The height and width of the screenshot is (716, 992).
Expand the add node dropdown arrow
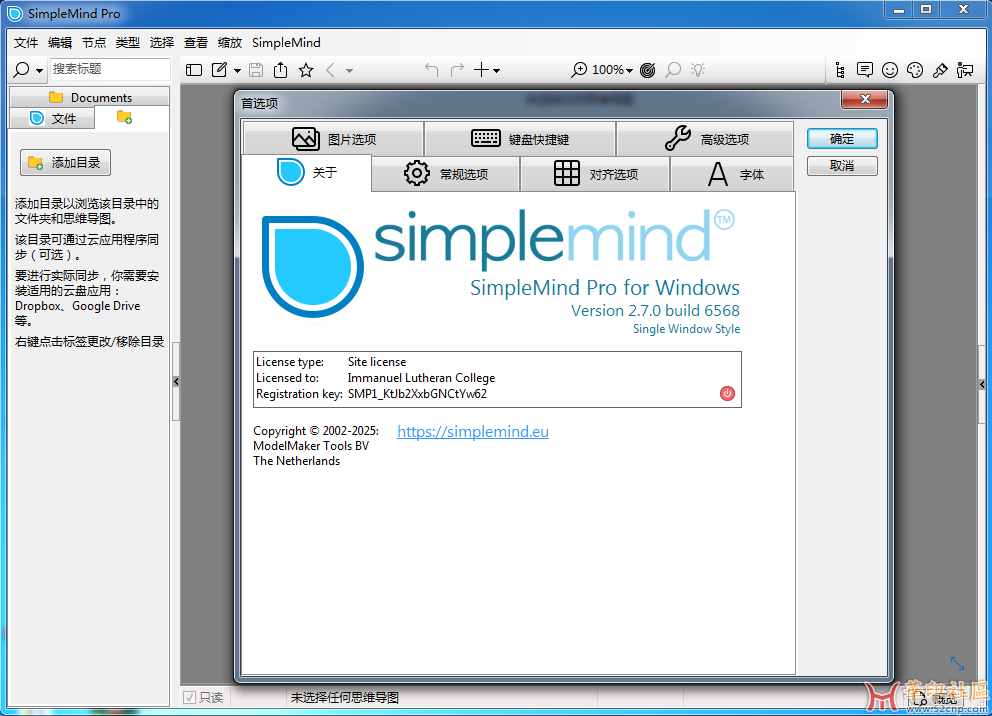(x=497, y=71)
